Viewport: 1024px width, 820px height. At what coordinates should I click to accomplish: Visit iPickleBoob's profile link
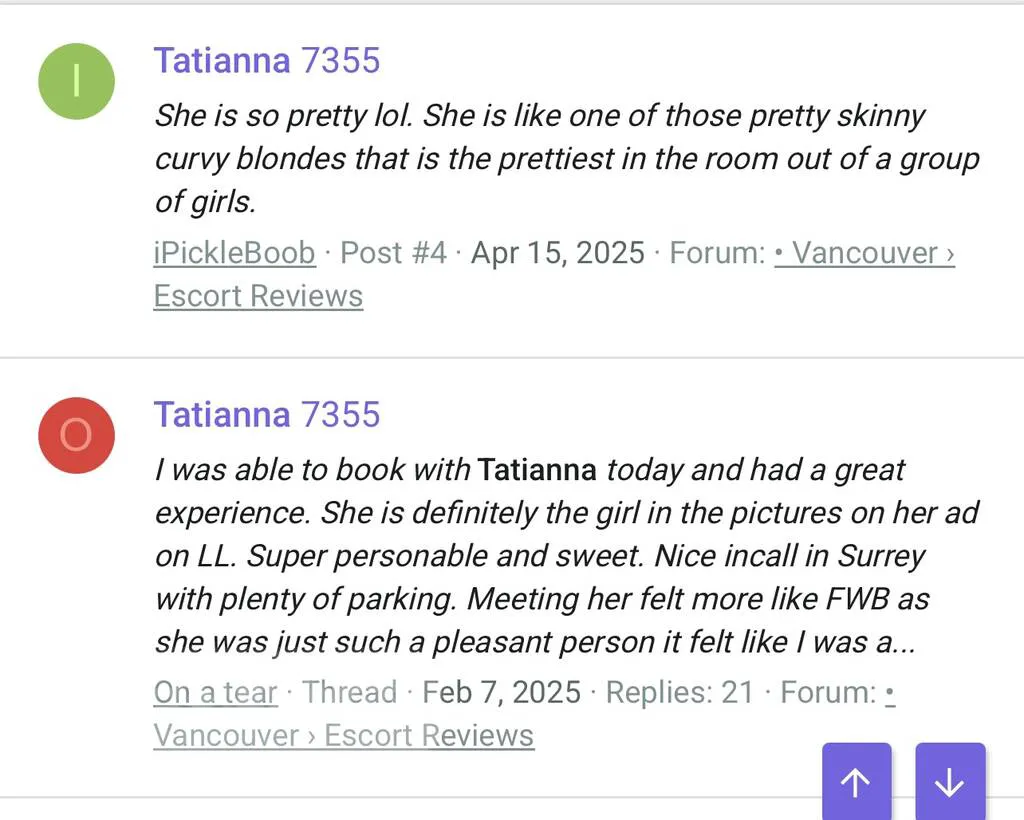coord(233,253)
